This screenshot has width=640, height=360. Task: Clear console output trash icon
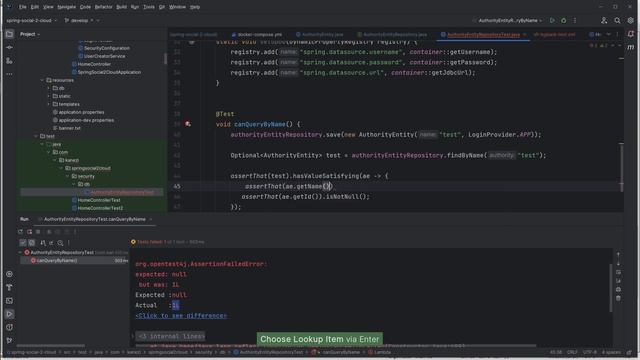click(618, 298)
